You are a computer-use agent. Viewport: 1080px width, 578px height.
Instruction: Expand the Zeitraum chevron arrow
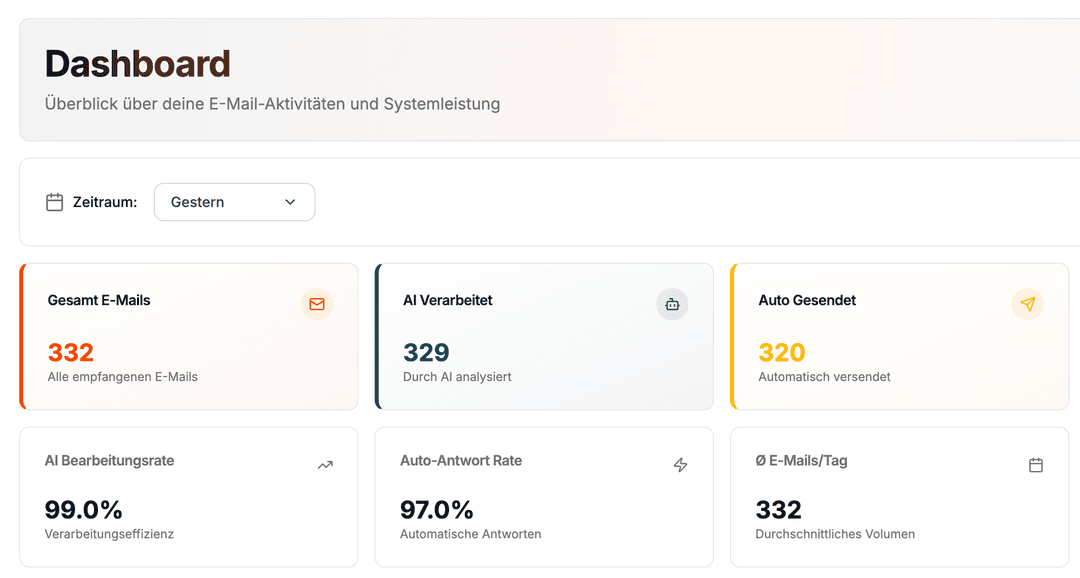[x=290, y=202]
